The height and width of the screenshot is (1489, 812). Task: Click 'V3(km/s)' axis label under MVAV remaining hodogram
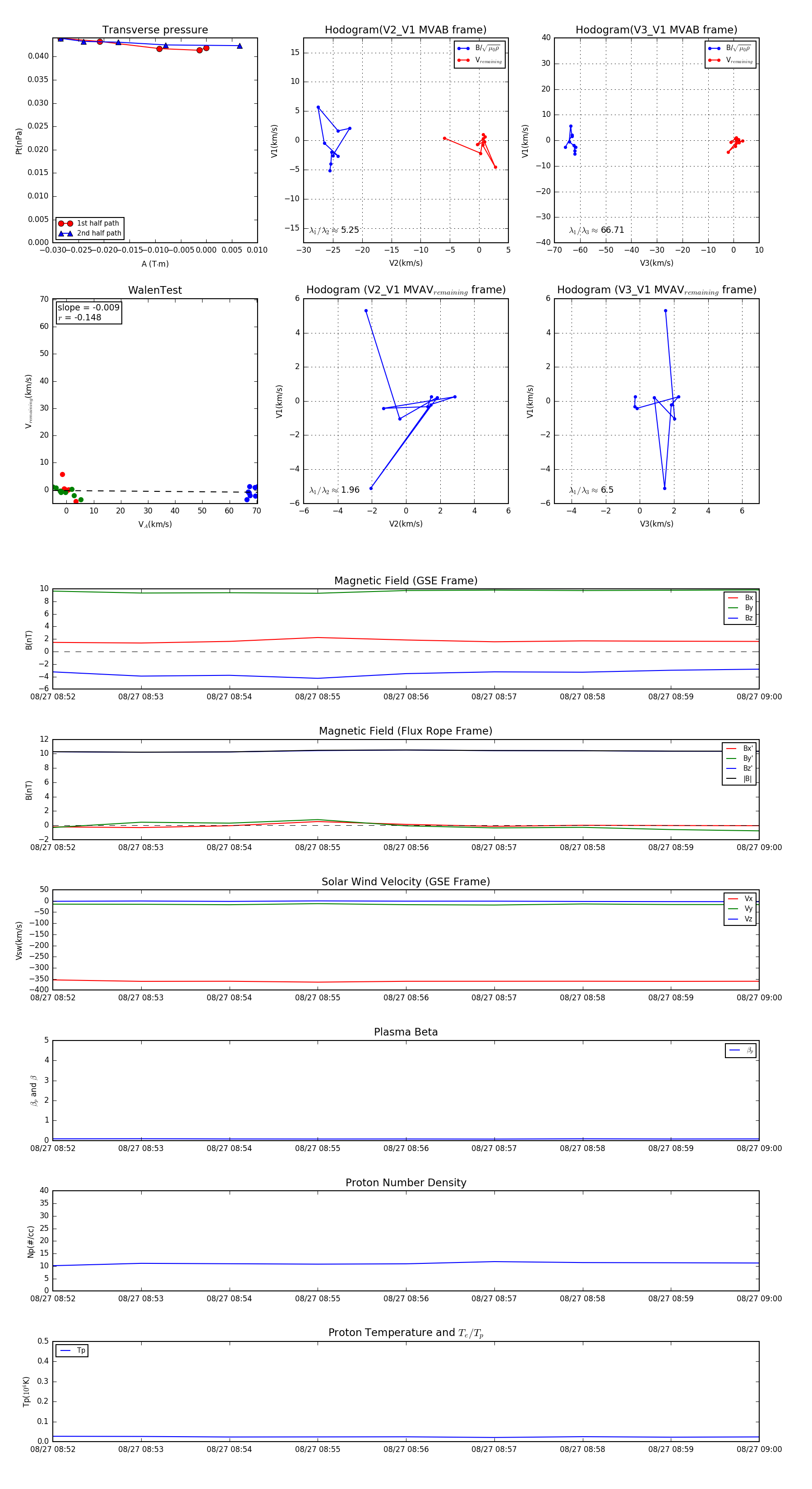656,524
